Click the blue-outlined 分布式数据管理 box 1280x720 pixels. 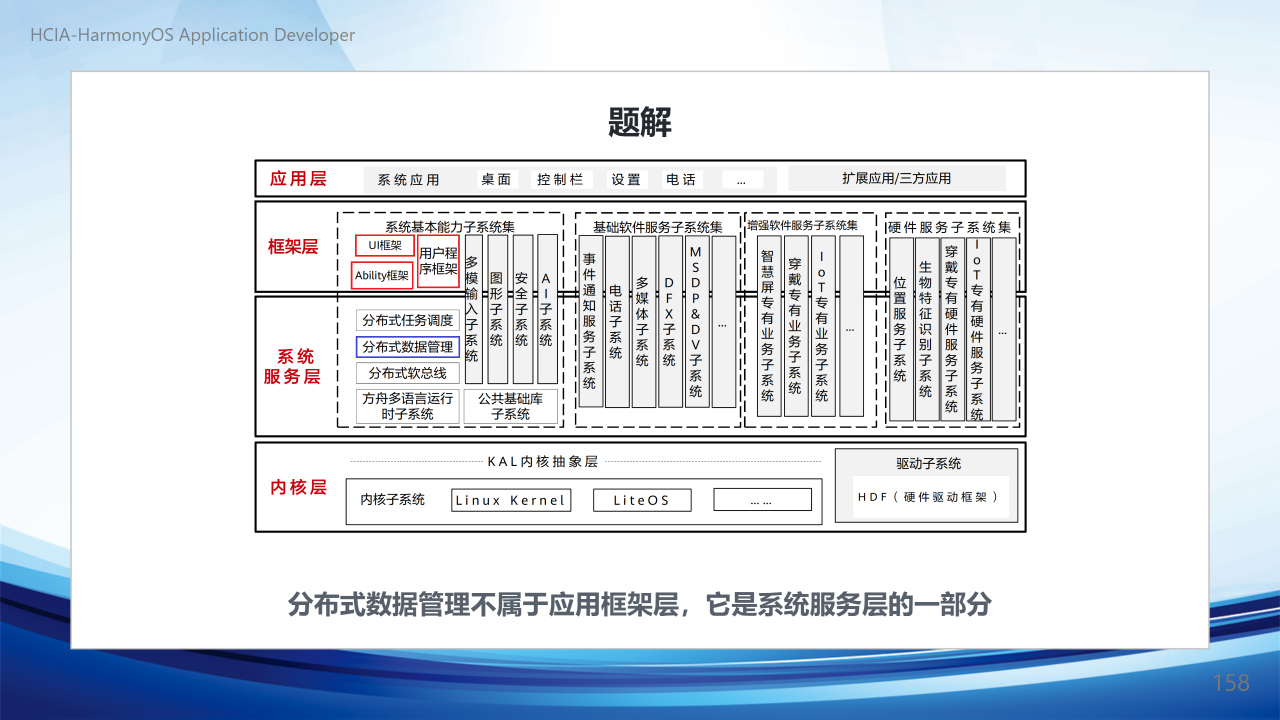point(408,347)
